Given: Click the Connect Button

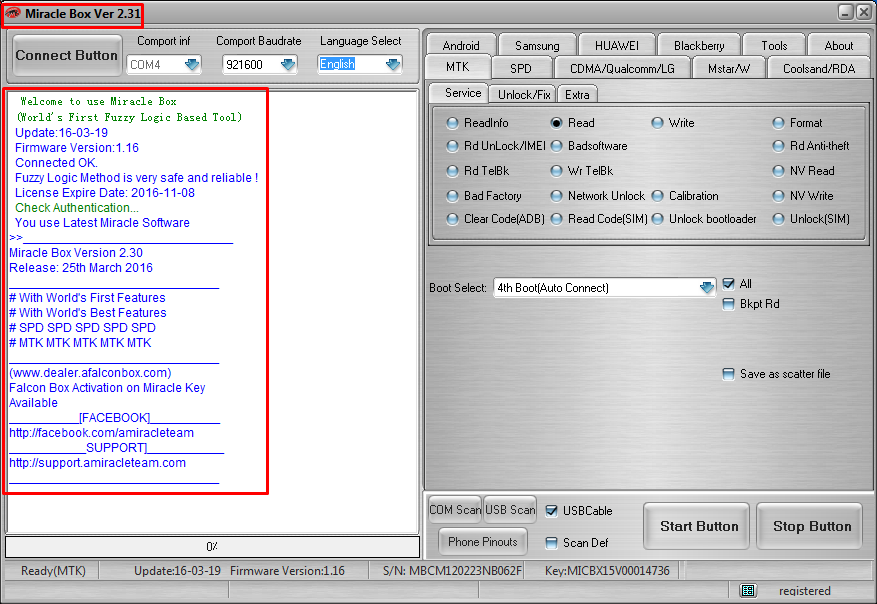Looking at the screenshot, I should click(x=67, y=55).
